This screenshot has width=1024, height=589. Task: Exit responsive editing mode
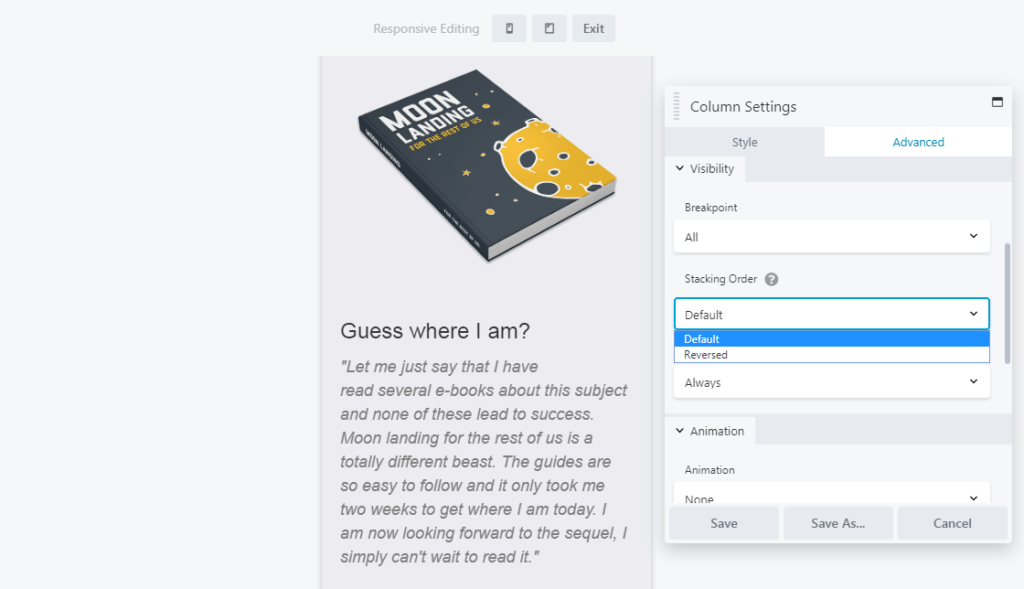593,28
